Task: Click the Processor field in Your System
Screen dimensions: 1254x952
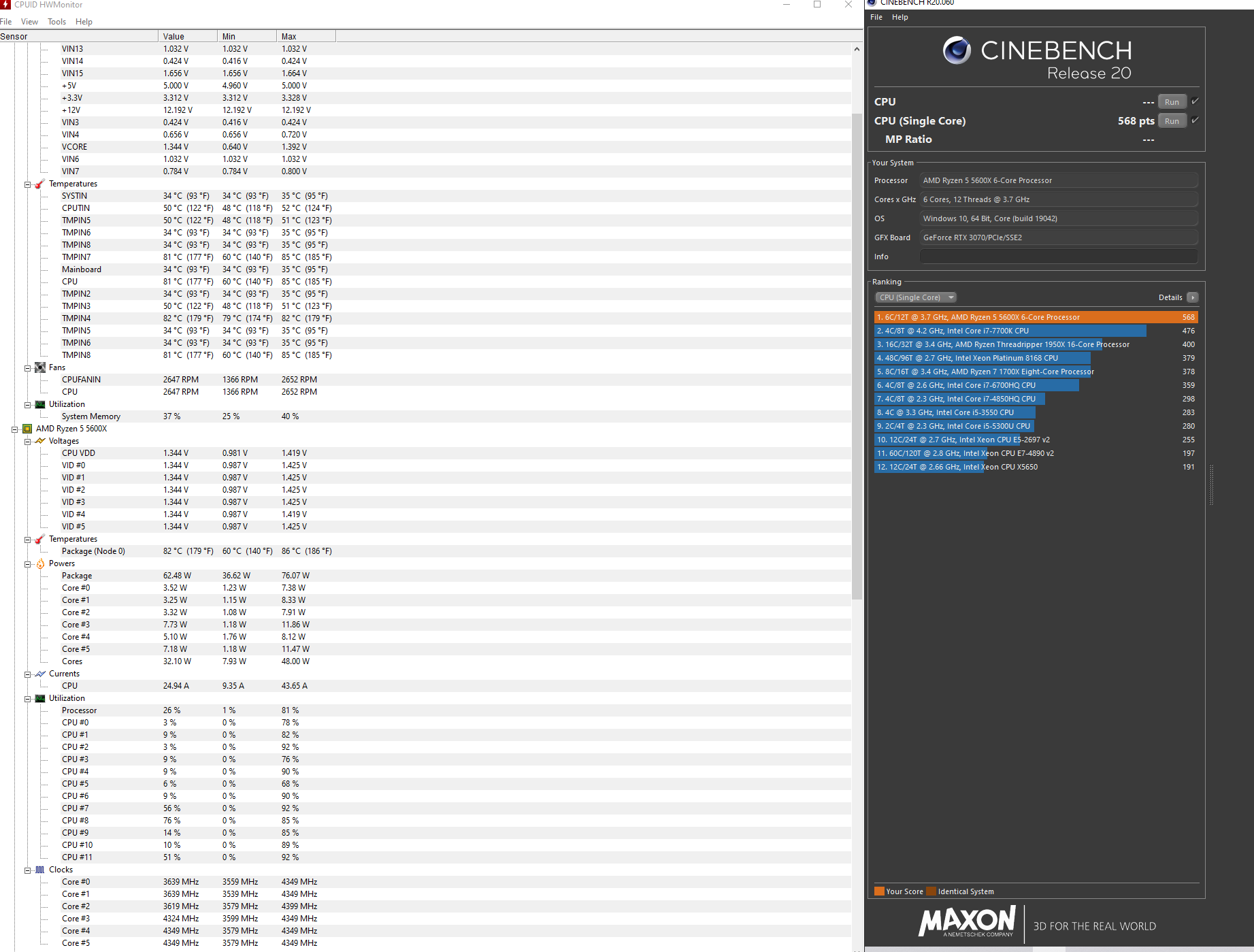Action: pos(1059,180)
